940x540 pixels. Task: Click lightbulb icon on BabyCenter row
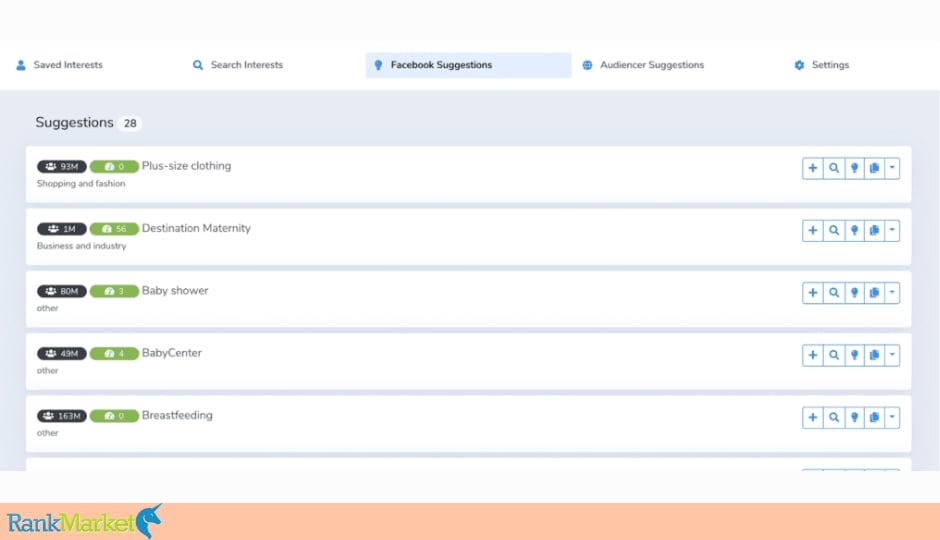[x=854, y=355]
